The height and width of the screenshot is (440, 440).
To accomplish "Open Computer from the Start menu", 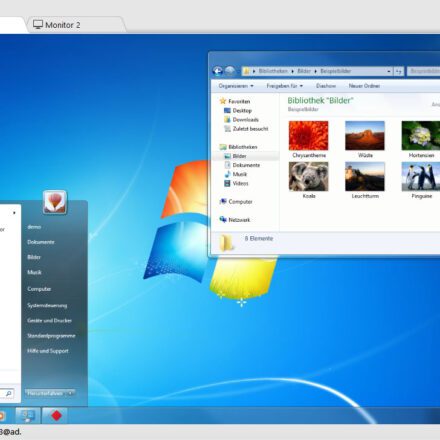I will point(39,289).
